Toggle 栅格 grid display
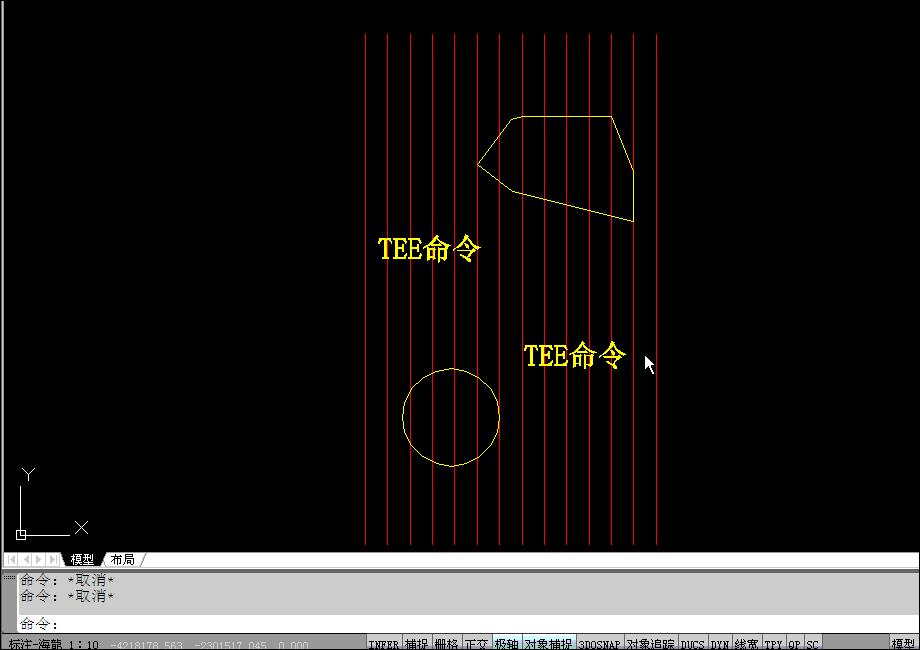Viewport: 920px width, 650px height. pos(446,644)
